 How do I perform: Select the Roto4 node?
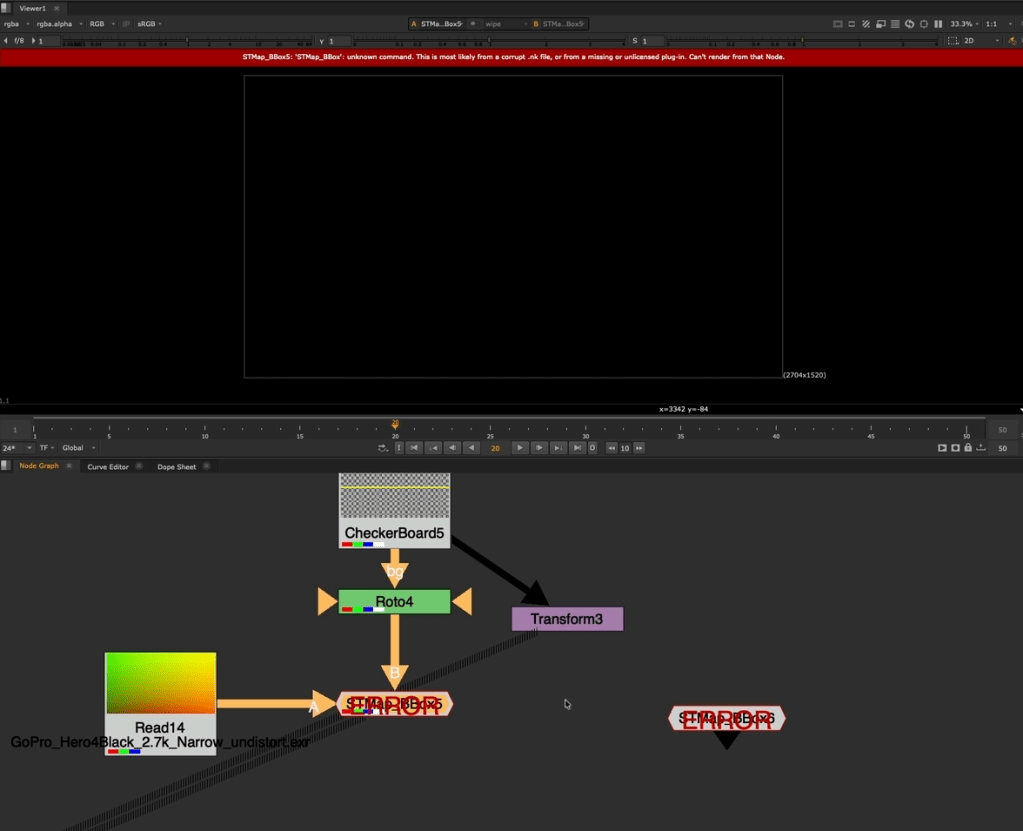[394, 601]
